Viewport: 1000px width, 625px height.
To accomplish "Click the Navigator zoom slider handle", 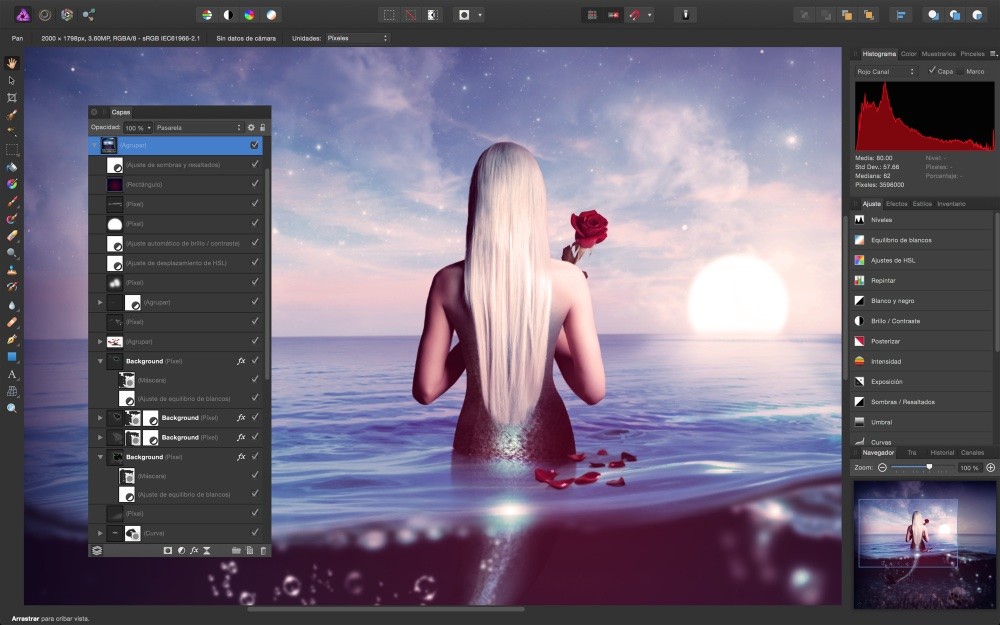I will (929, 467).
